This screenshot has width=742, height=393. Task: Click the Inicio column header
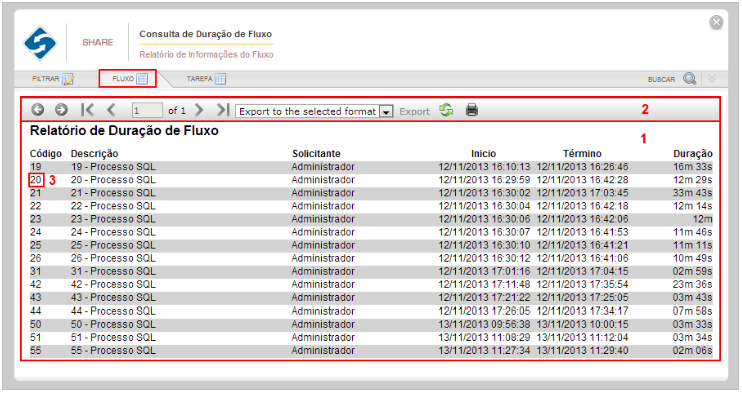(483, 153)
